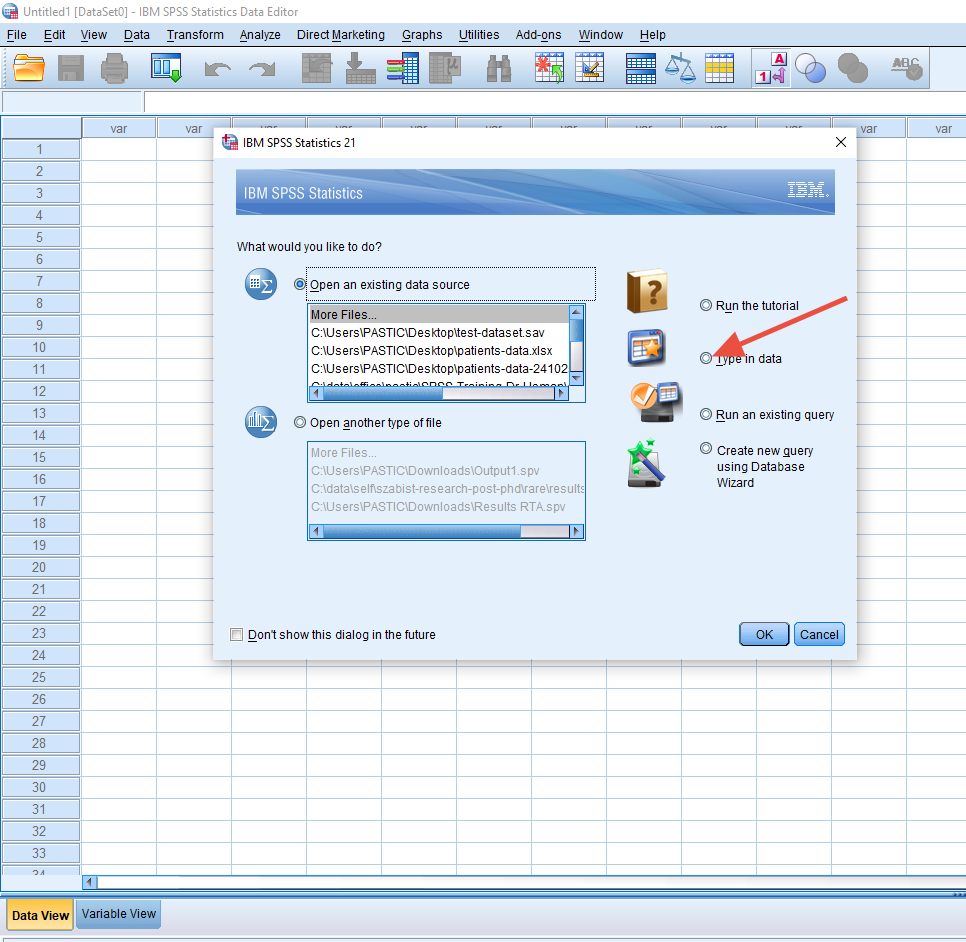
Task: Click the cell editor input field
Action: tap(554, 102)
